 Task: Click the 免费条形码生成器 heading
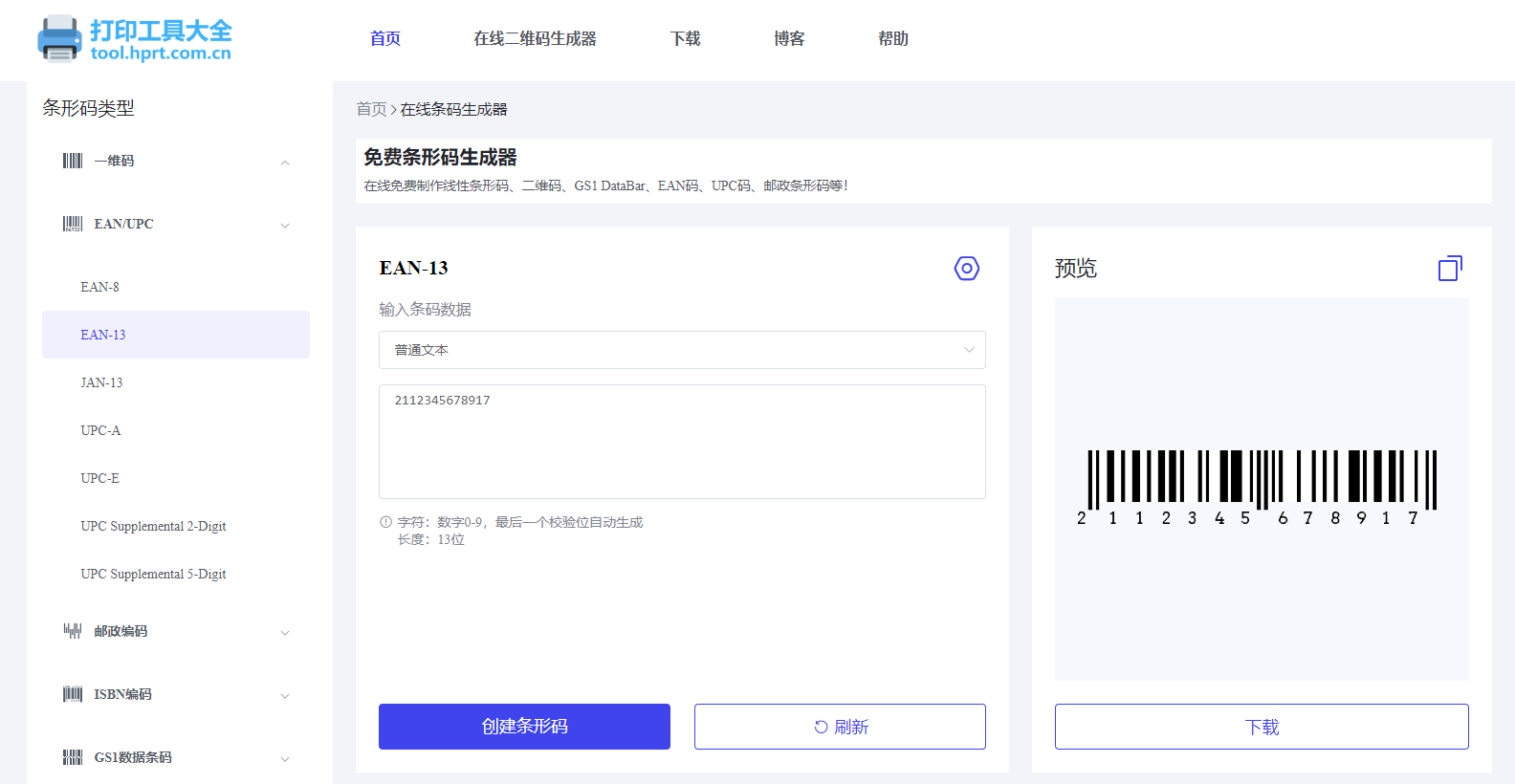(440, 157)
